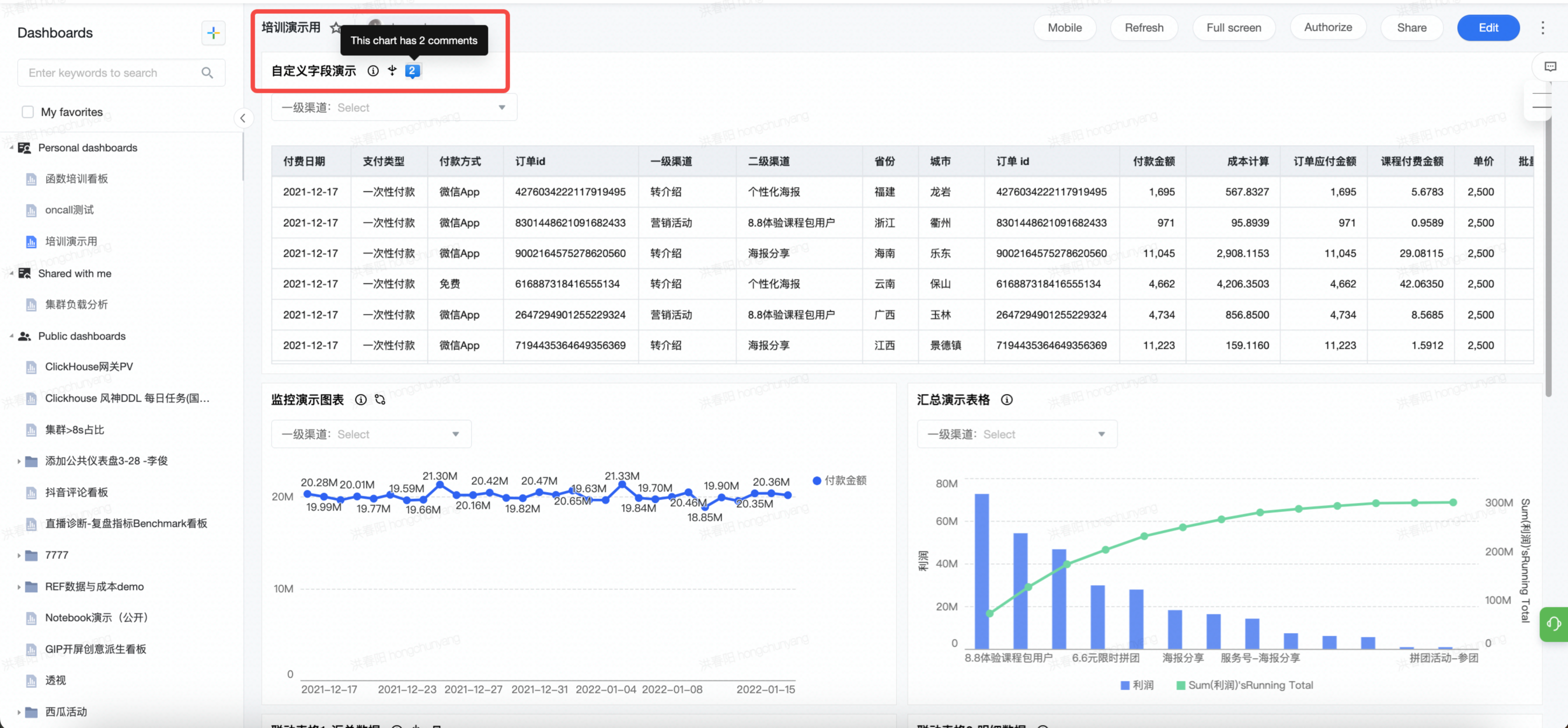This screenshot has width=1568, height=728.
Task: Click line point labeled 21.33M
Action: (x=622, y=485)
